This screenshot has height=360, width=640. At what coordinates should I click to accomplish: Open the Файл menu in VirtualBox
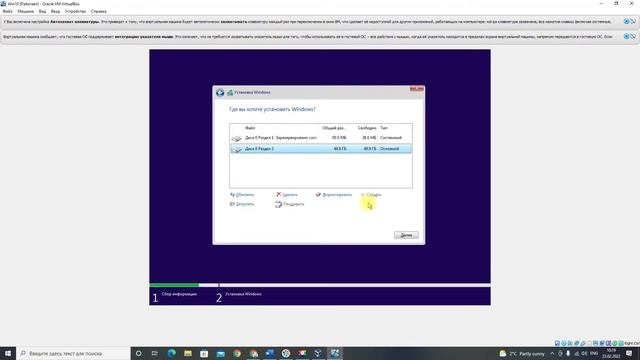pyautogui.click(x=8, y=11)
